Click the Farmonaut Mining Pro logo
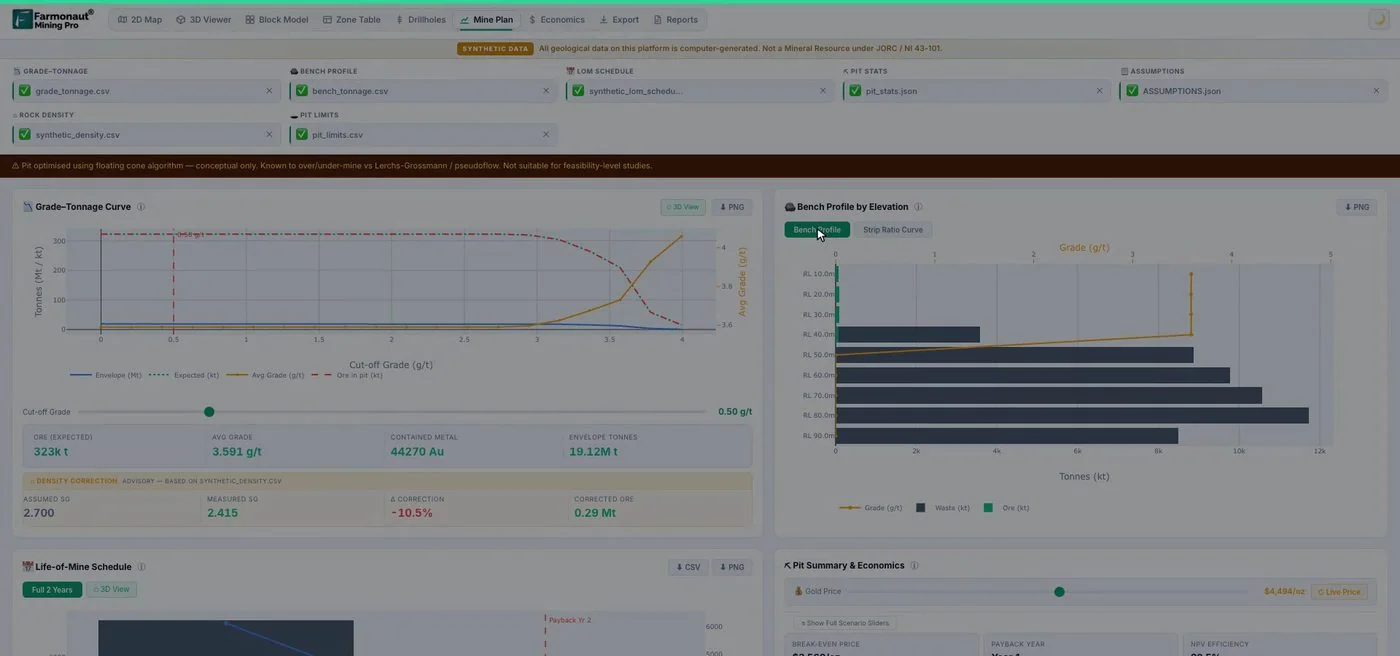Viewport: 1400px width, 656px height. click(53, 19)
